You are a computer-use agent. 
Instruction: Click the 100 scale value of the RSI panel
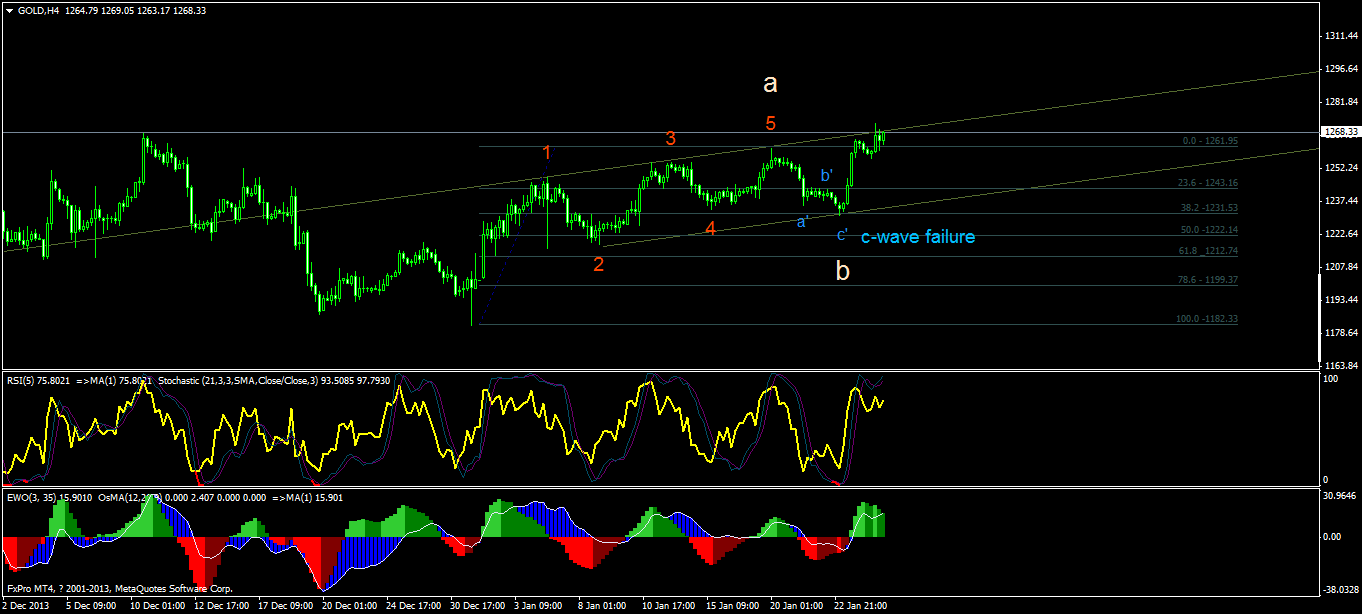point(1330,380)
